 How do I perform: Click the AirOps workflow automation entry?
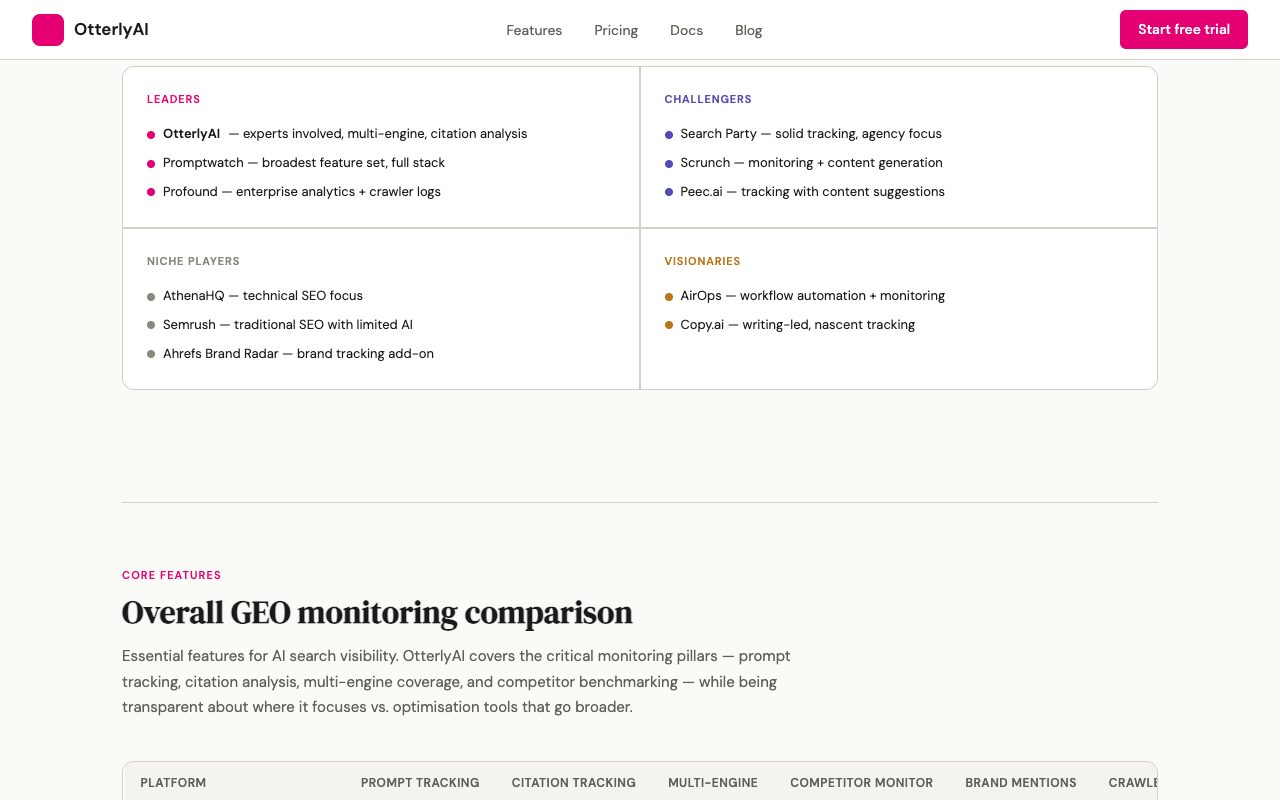click(804, 296)
